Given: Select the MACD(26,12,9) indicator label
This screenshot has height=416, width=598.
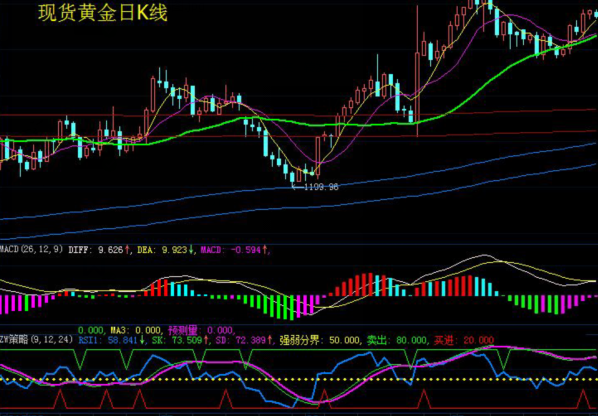Looking at the screenshot, I should tap(32, 250).
